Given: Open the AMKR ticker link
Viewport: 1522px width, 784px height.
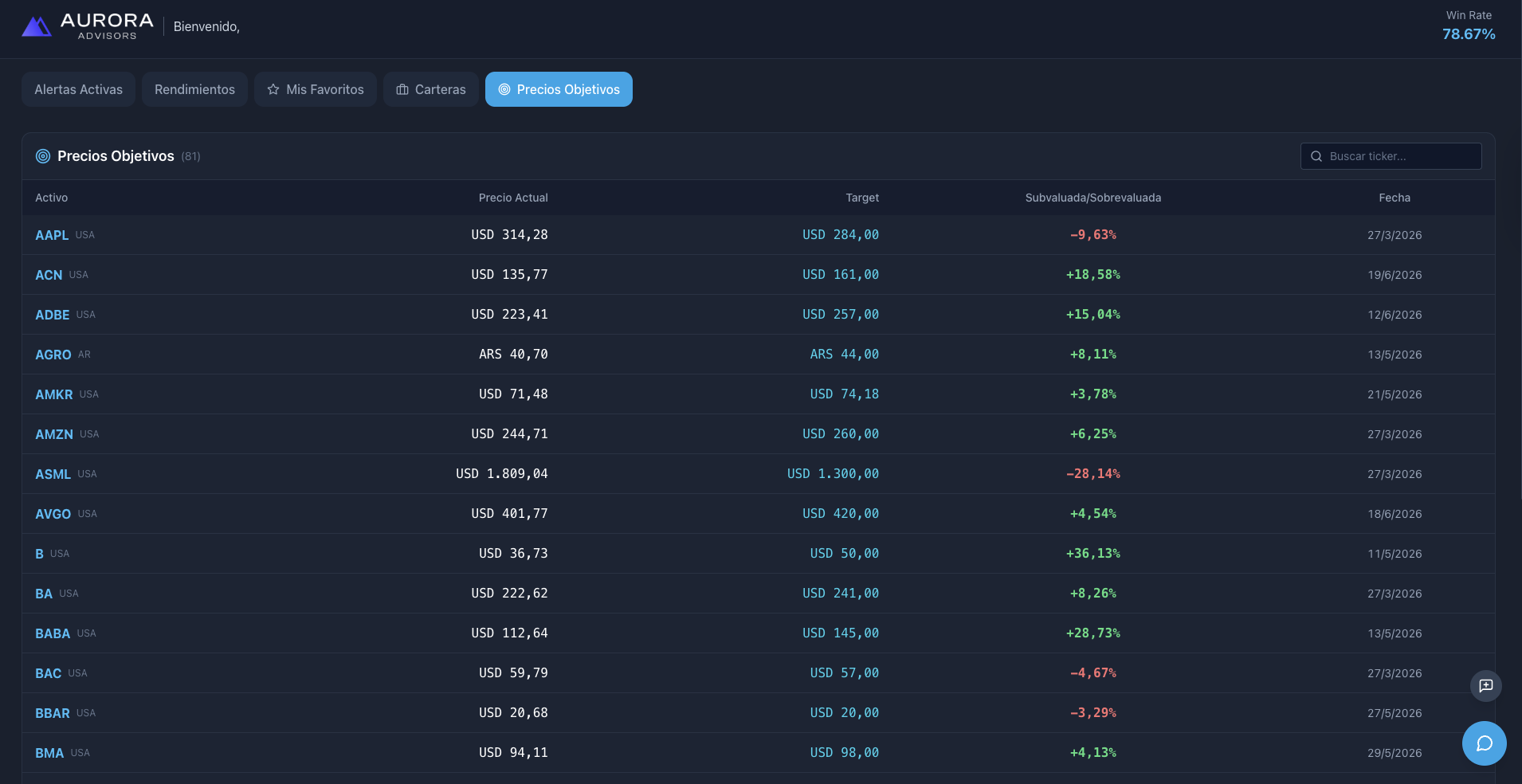Looking at the screenshot, I should 54,394.
